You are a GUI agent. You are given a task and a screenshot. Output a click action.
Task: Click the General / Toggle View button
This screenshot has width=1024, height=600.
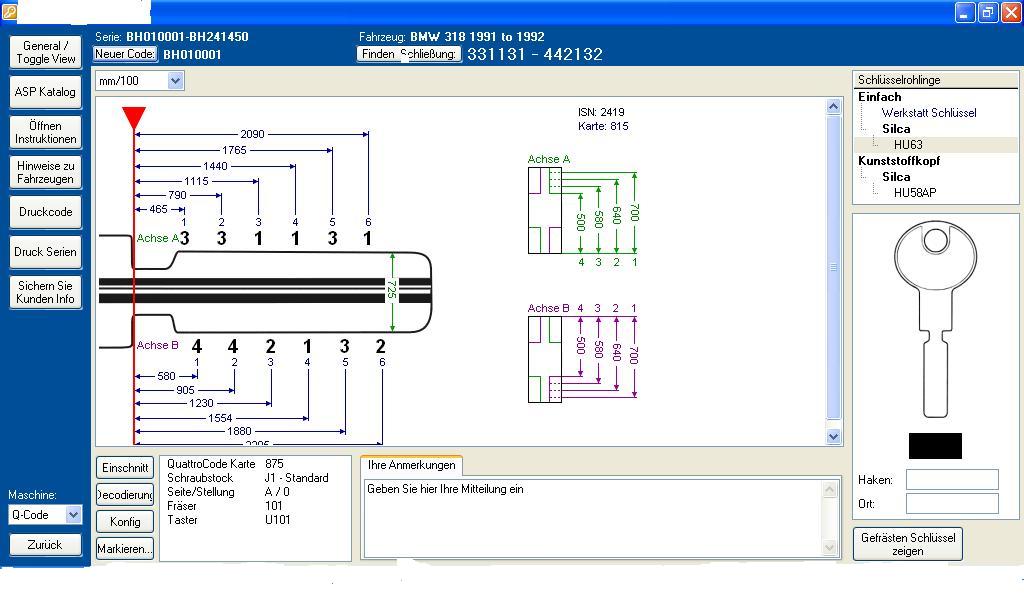pos(45,52)
